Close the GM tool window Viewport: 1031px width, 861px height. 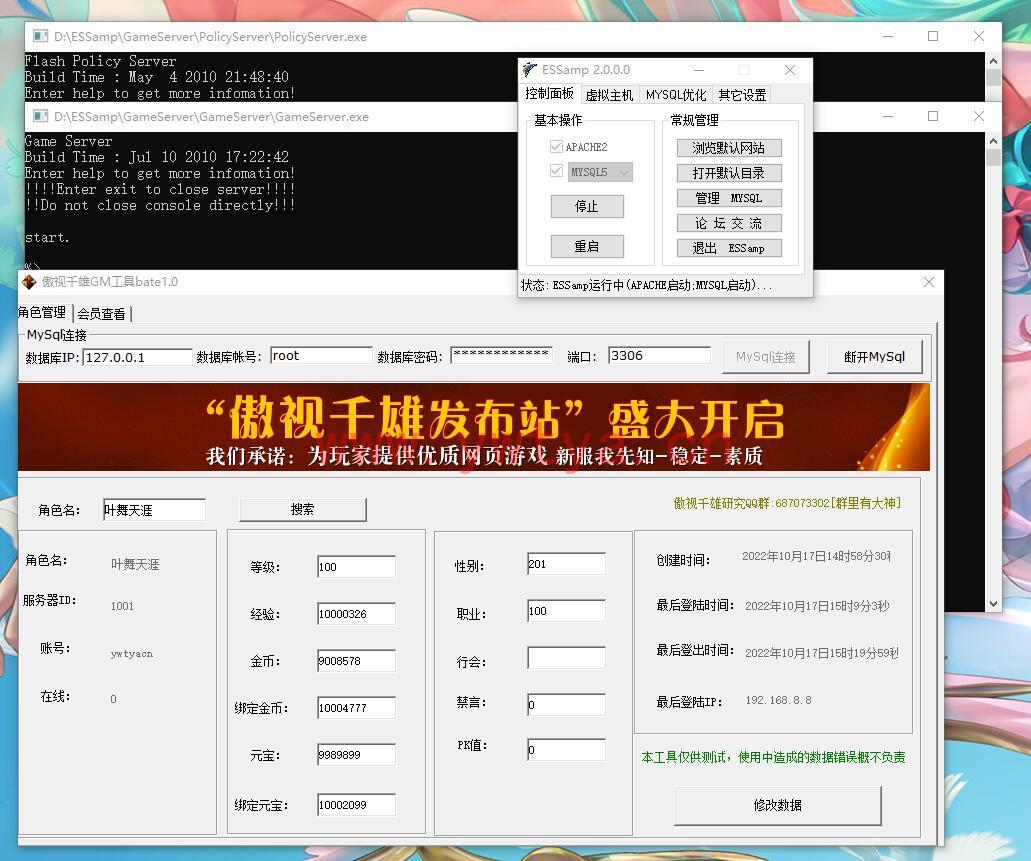(x=928, y=282)
